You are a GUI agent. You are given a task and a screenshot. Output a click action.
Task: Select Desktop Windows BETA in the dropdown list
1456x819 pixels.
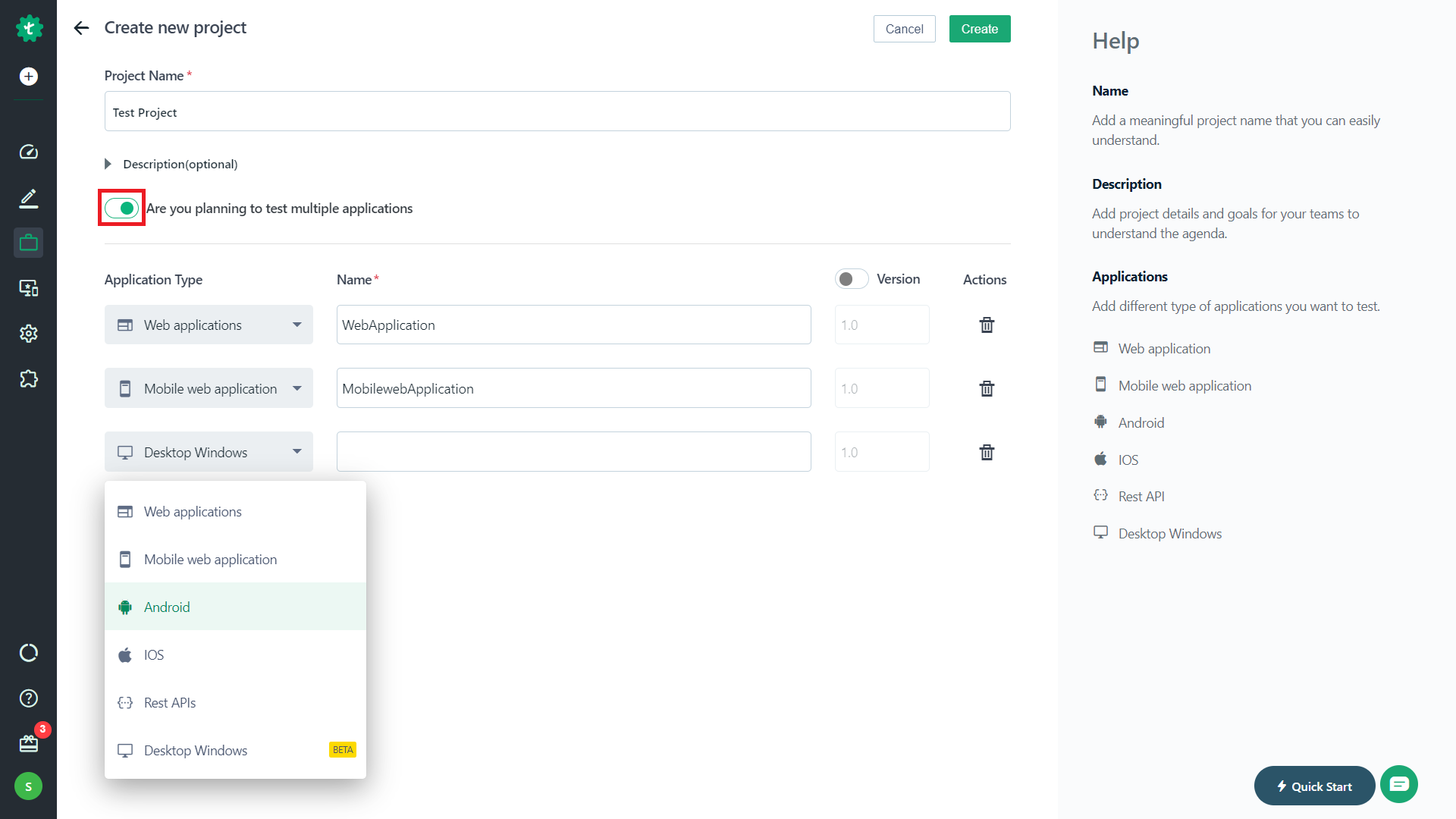click(235, 750)
